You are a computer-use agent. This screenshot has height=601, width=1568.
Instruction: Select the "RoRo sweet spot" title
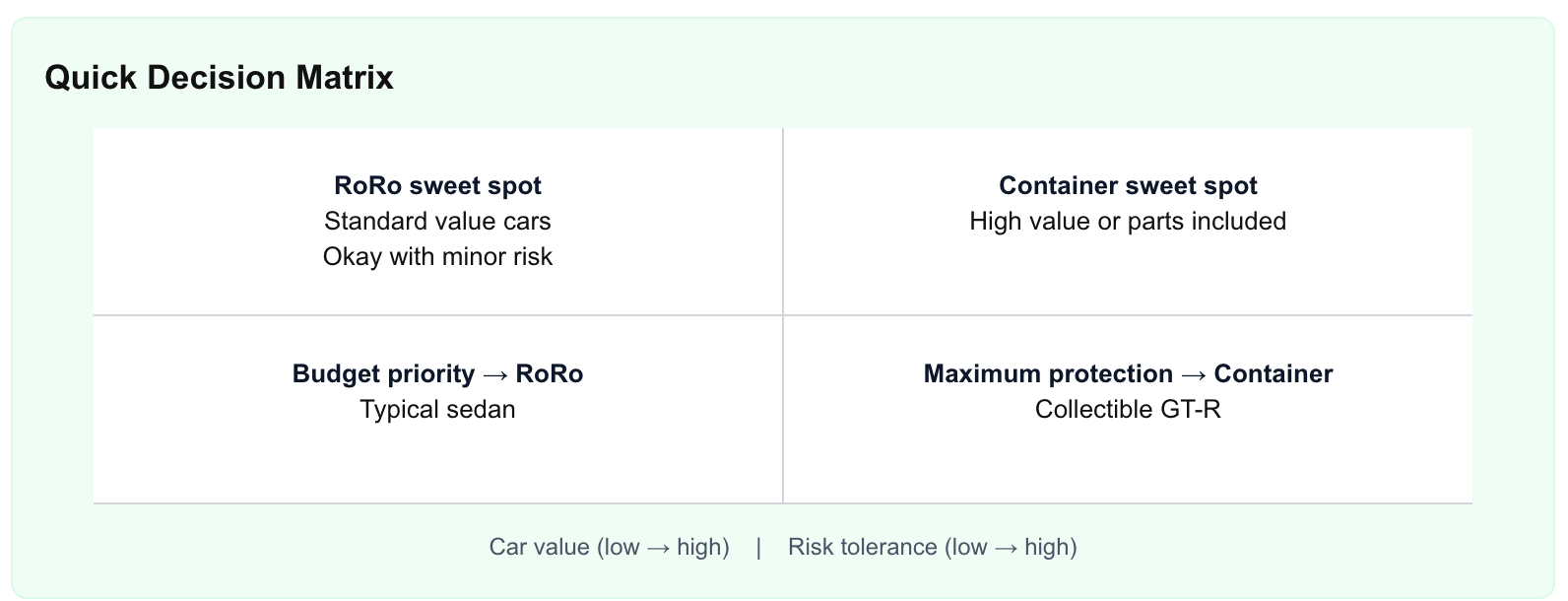(x=437, y=185)
